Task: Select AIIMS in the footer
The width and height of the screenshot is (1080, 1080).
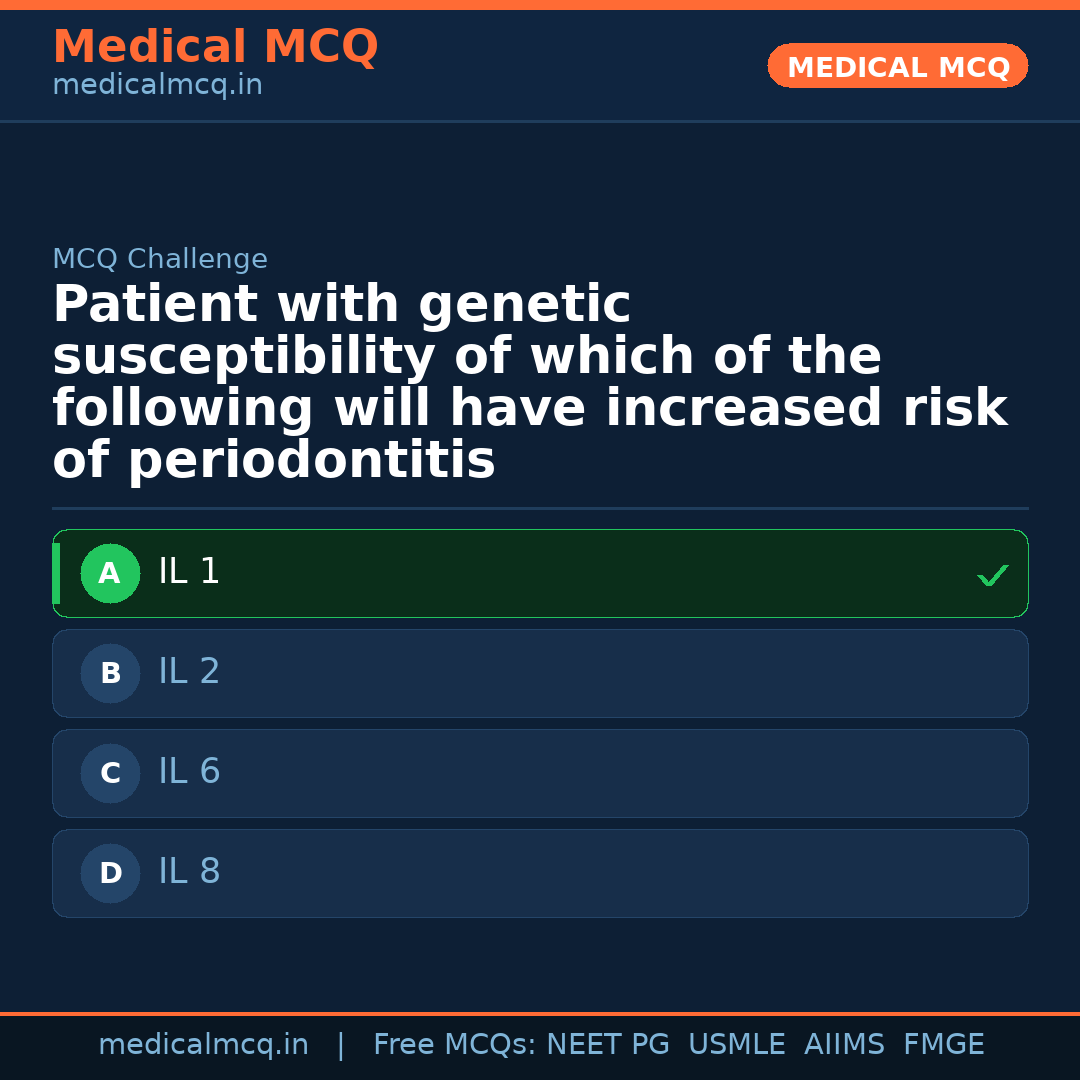Action: pos(844,1045)
